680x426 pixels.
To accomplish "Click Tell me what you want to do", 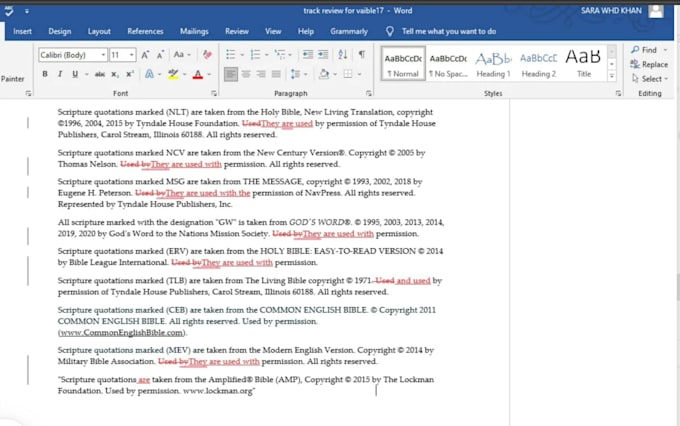I will pos(448,31).
